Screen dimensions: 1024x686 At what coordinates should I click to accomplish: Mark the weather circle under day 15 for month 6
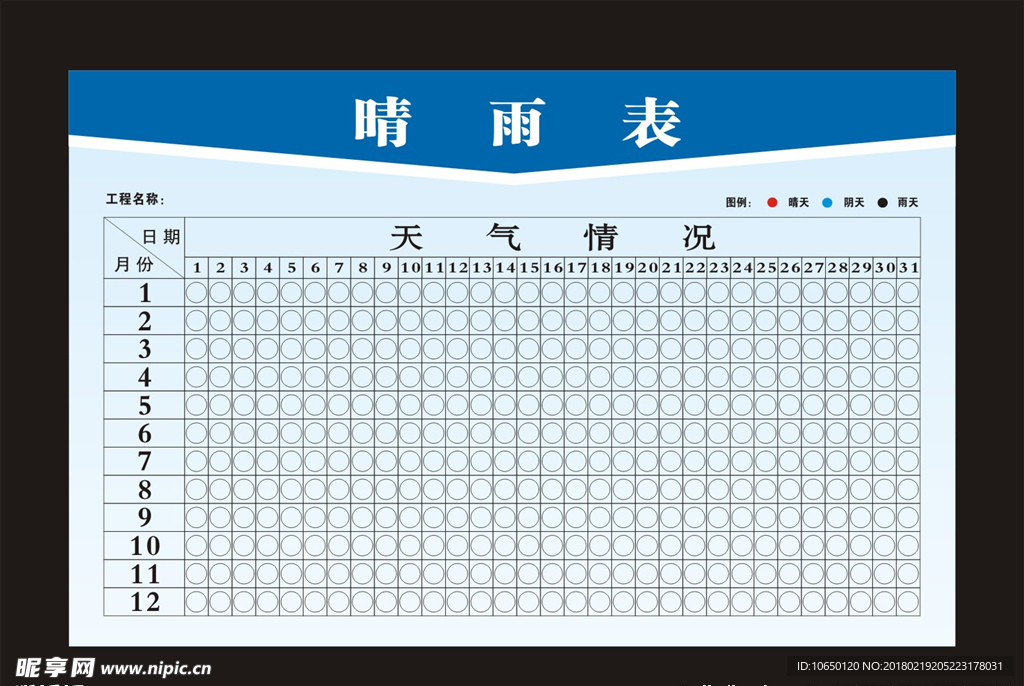(x=531, y=434)
